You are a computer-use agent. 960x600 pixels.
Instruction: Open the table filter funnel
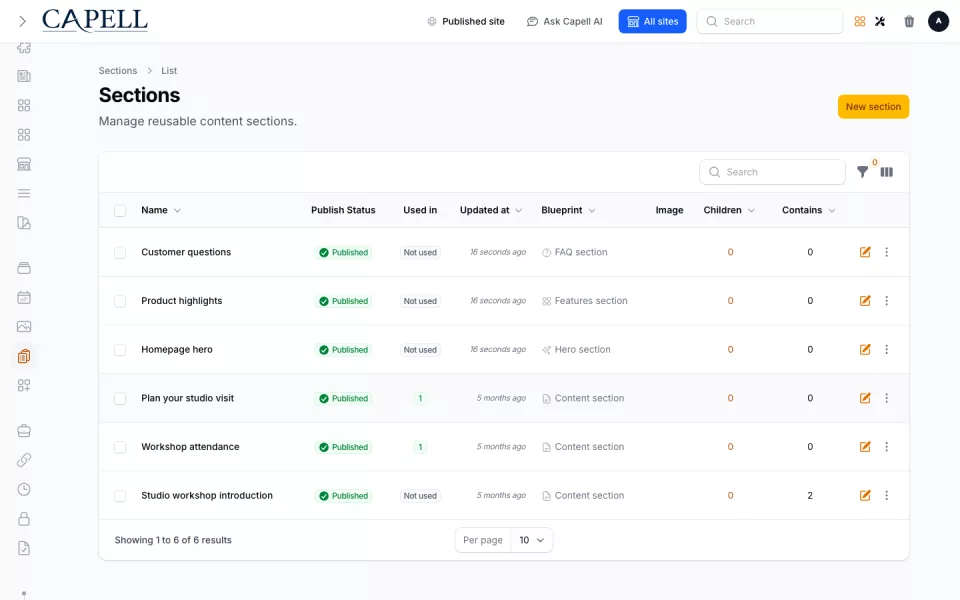pos(862,172)
